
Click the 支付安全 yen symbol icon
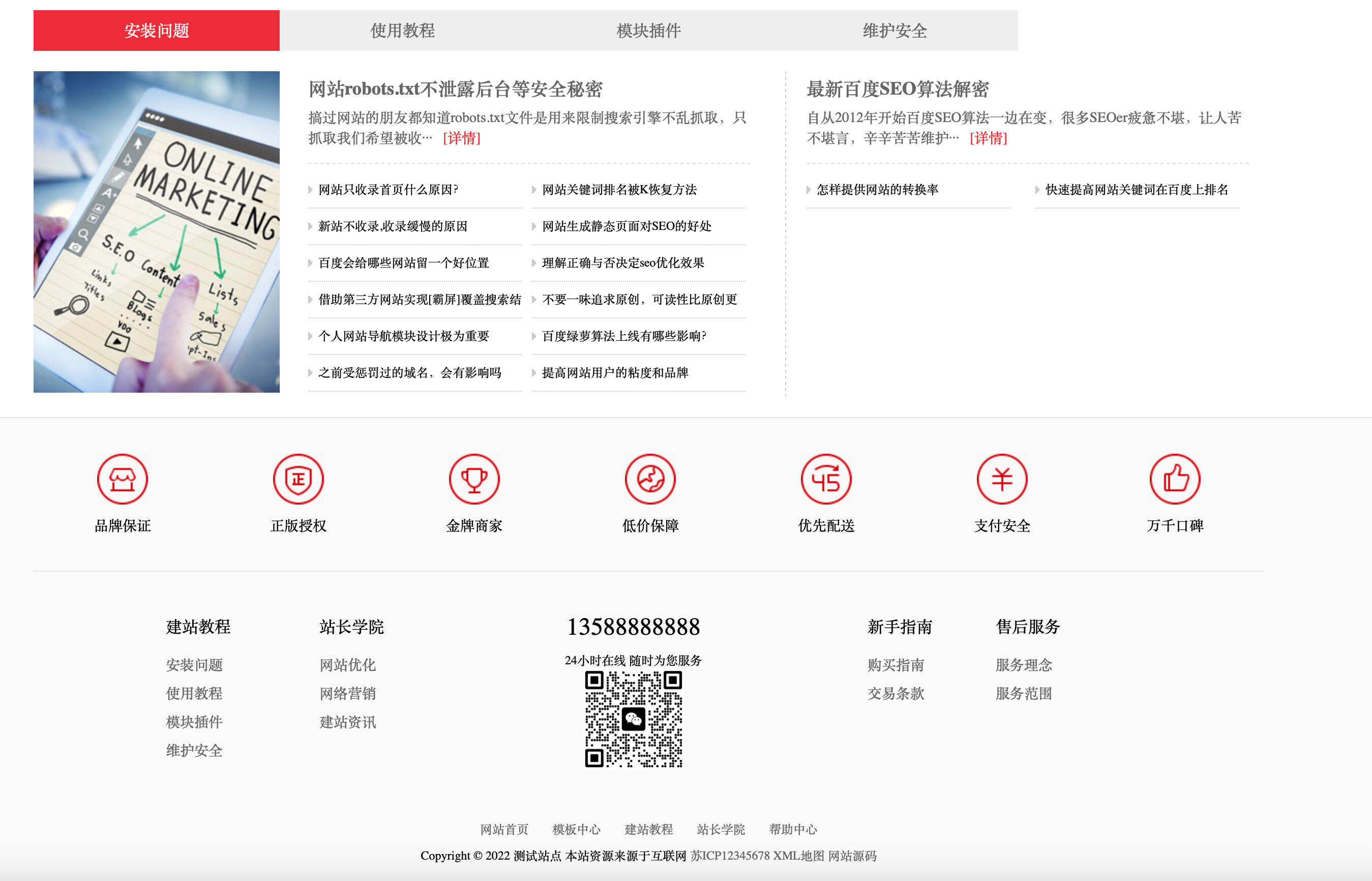tap(1002, 479)
